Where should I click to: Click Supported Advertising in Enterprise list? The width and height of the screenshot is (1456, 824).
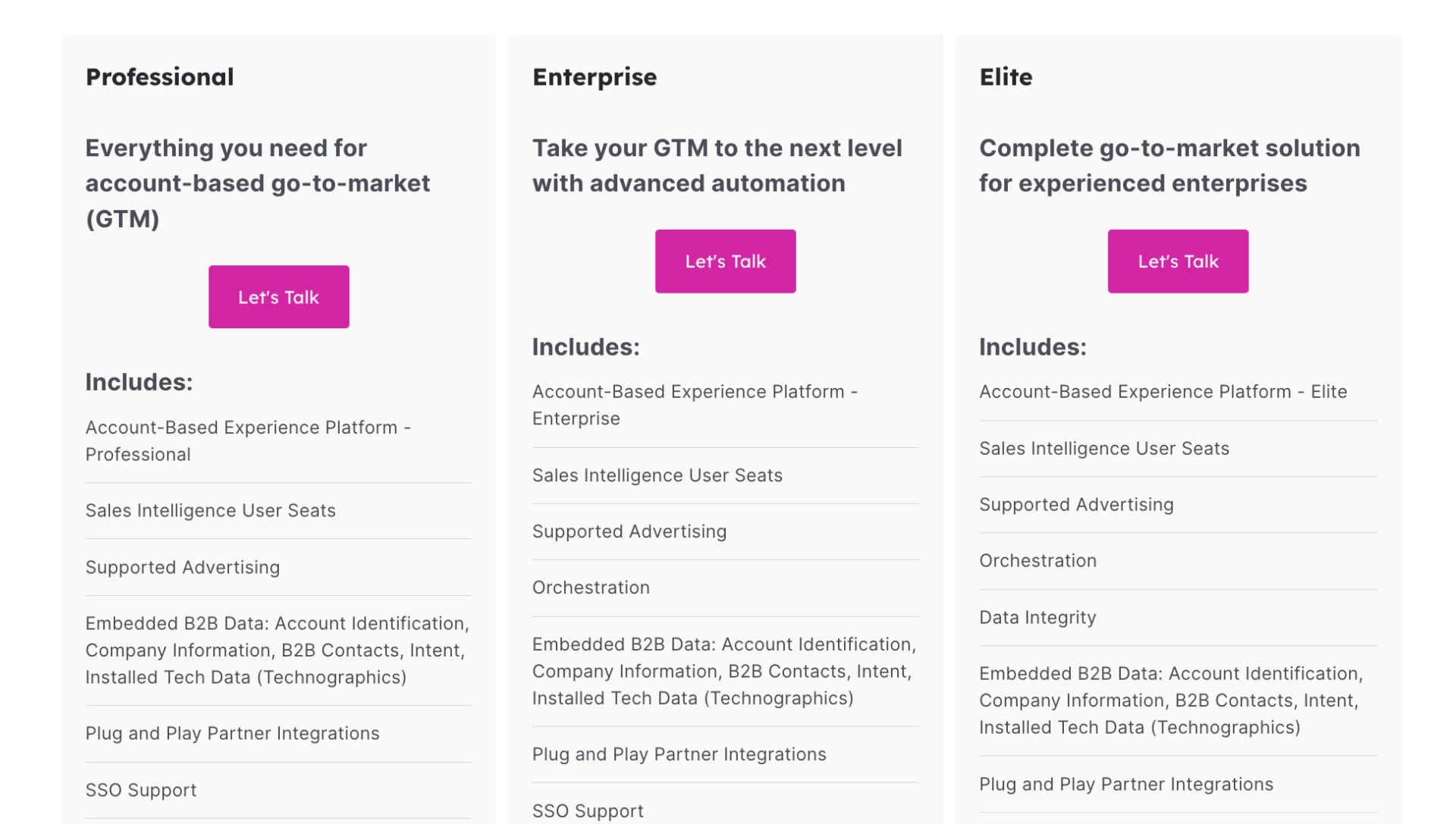point(629,532)
